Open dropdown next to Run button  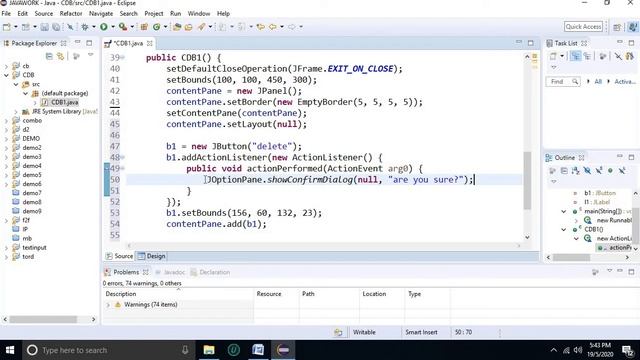[x=113, y=27]
